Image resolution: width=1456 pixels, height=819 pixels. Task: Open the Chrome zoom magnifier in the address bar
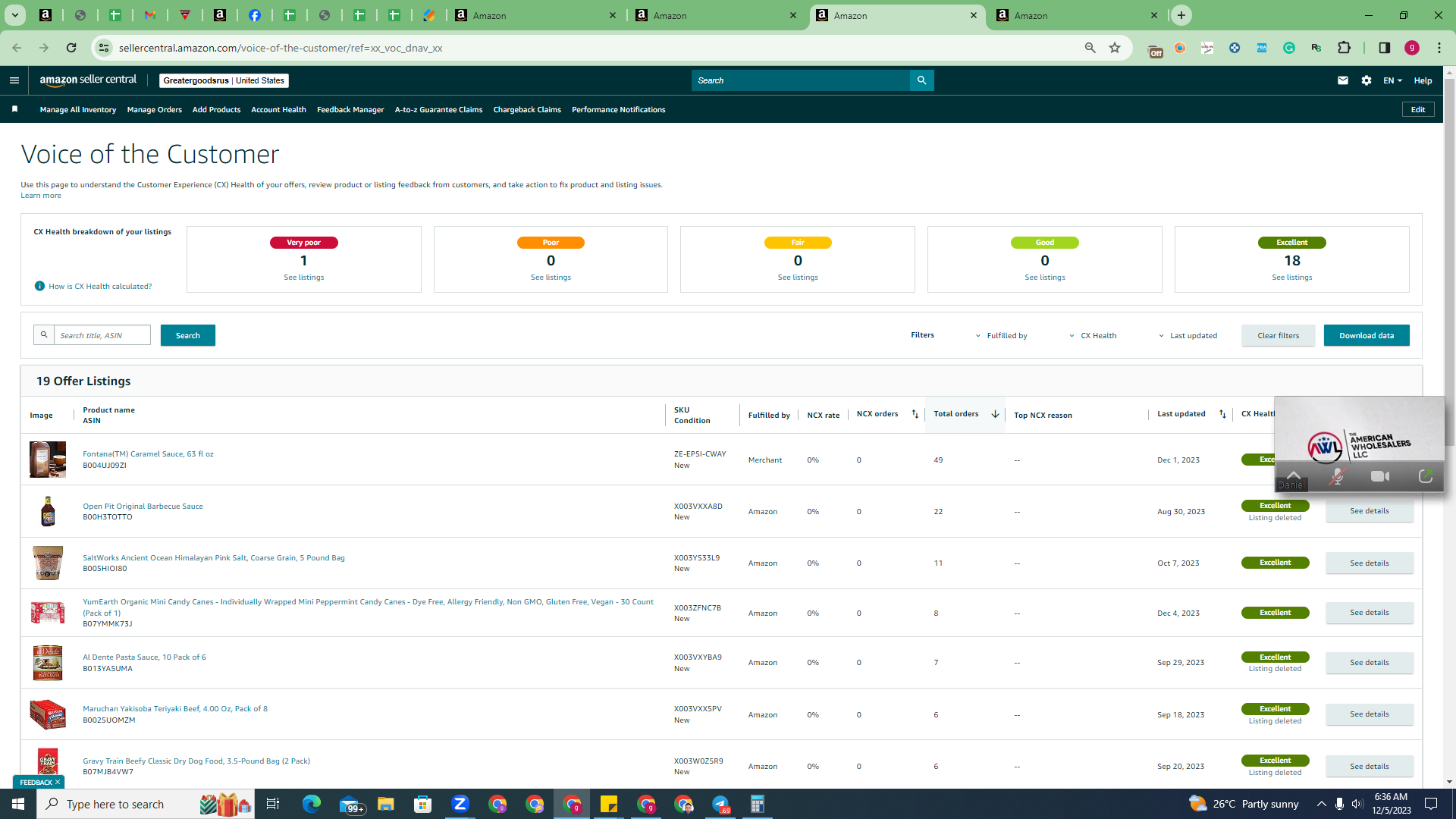[1090, 48]
